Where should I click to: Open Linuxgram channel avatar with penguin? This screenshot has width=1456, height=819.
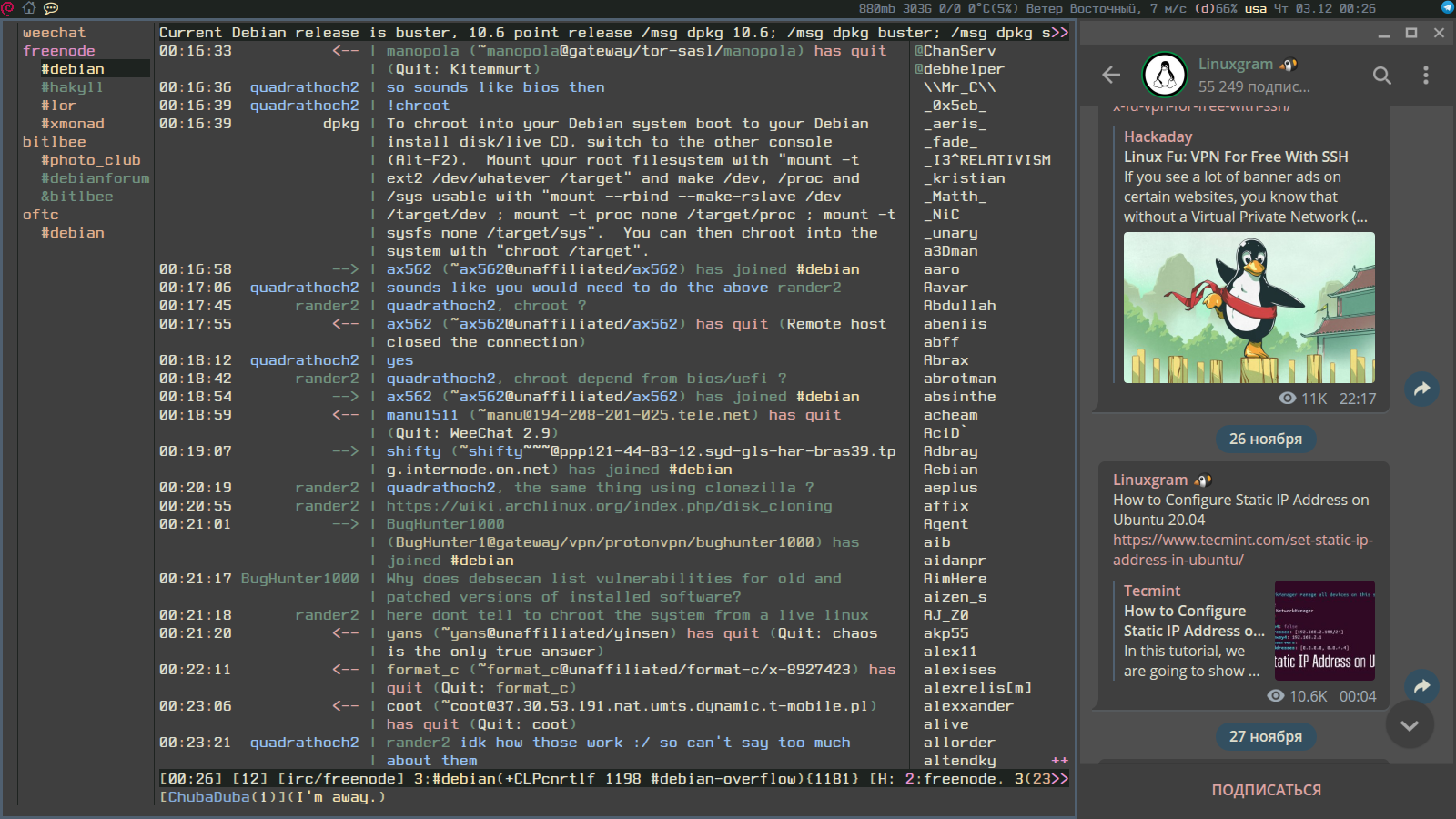[1165, 75]
